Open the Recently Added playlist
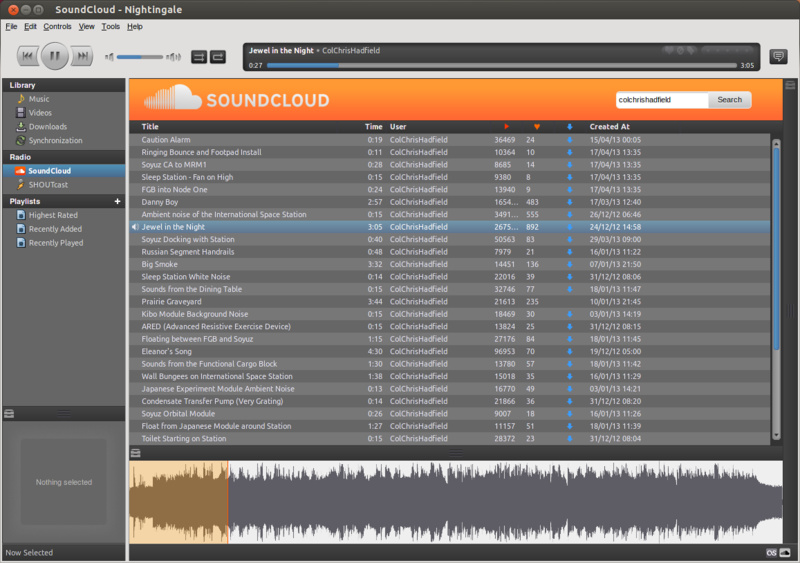 [55, 229]
